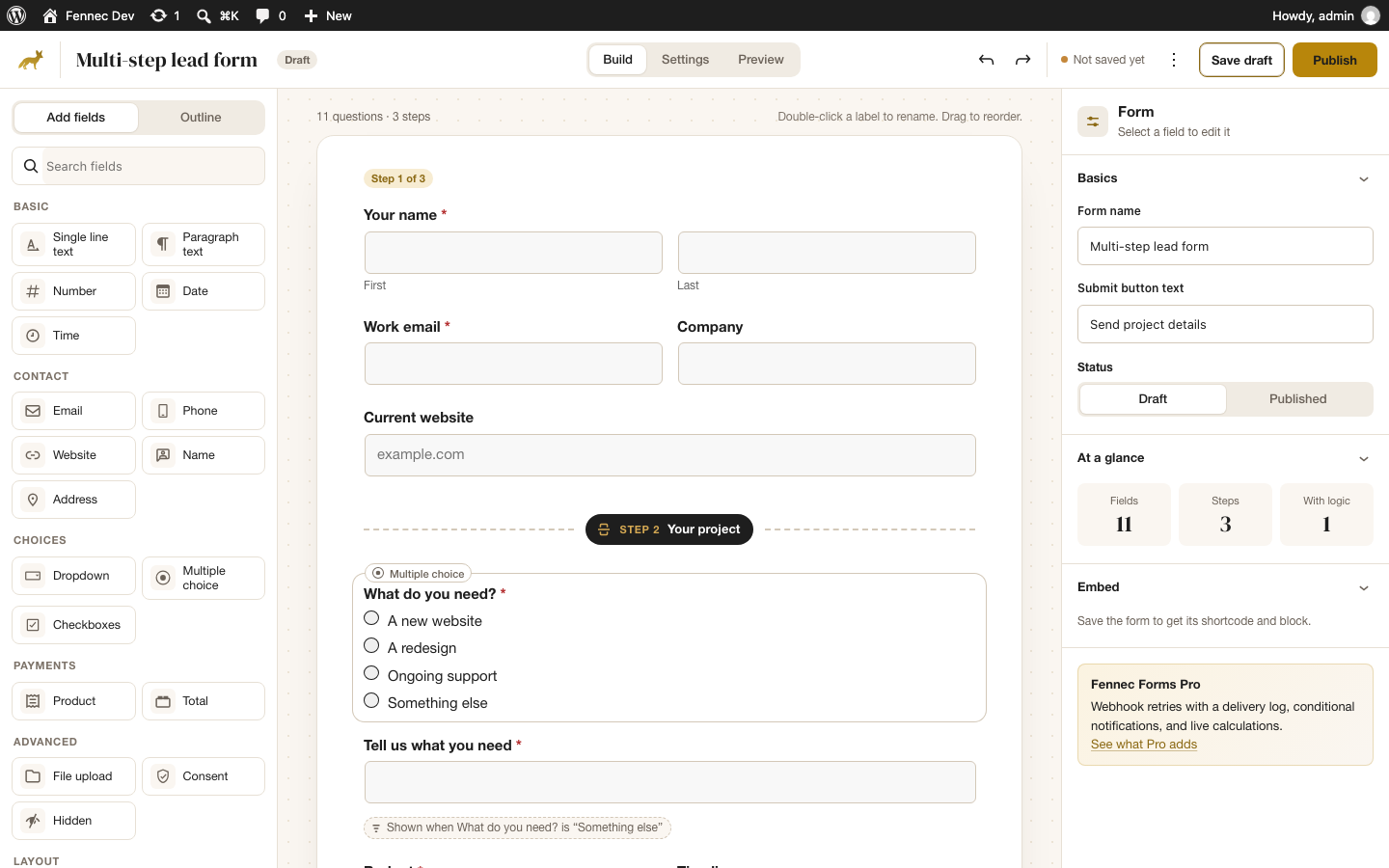Open the admin user avatar menu
The image size is (1389, 868).
(1371, 15)
